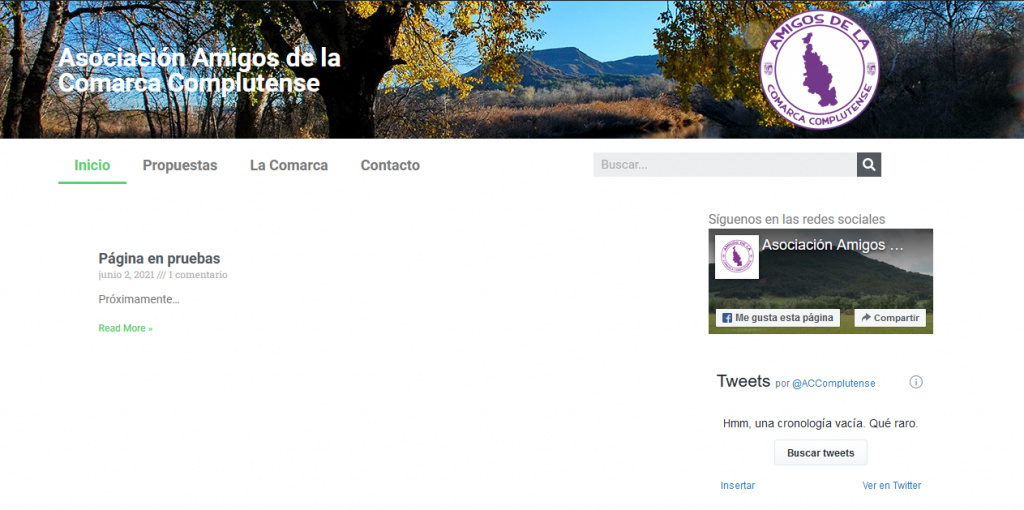Open the Twitter widget info icon

[x=915, y=382]
